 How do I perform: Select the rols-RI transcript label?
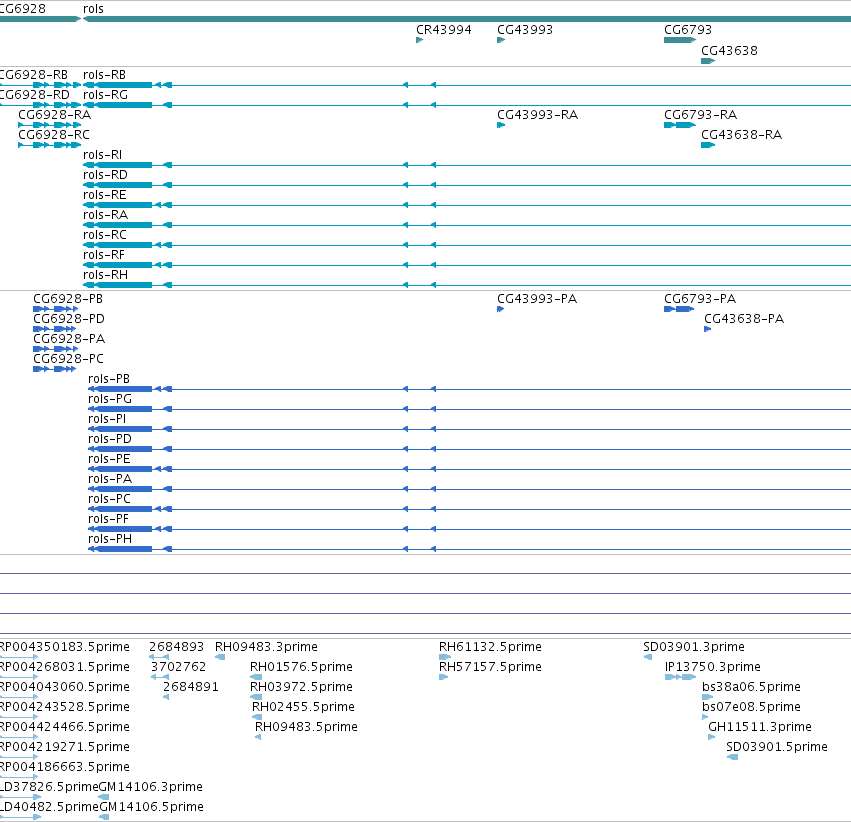102,155
